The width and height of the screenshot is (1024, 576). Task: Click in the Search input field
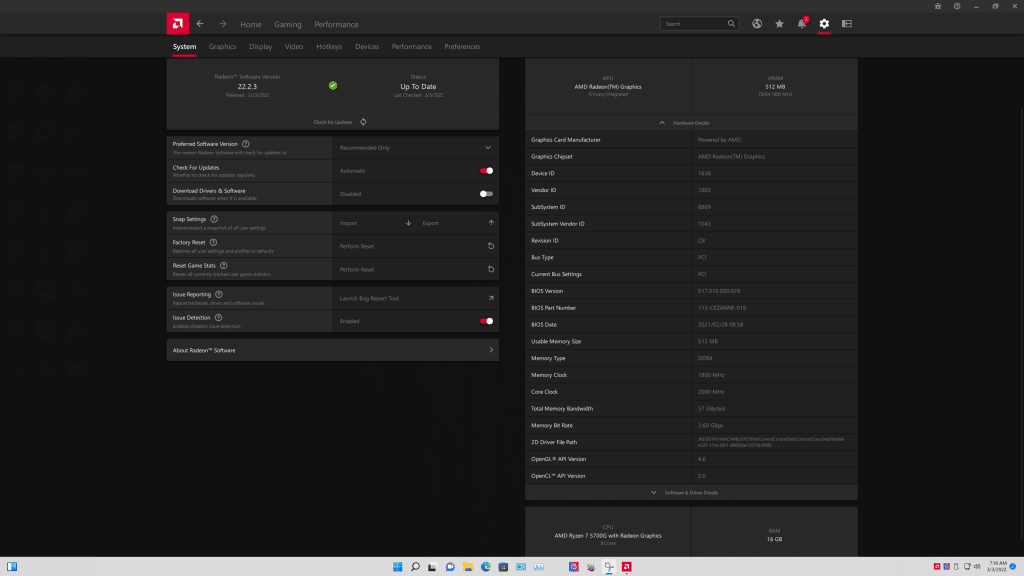(694, 24)
